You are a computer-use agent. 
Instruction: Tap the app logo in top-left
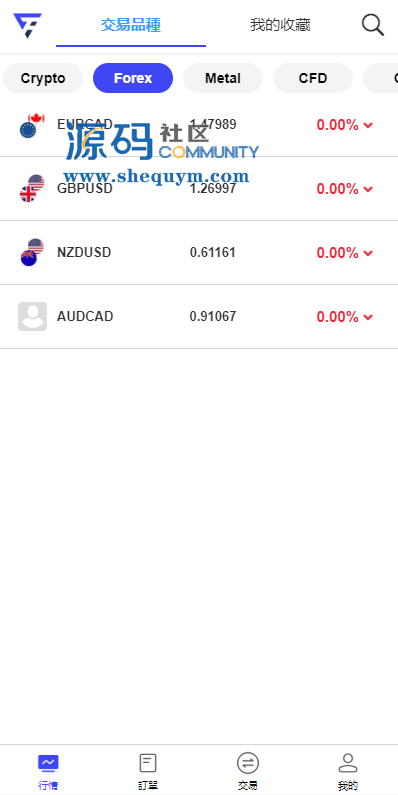pyautogui.click(x=27, y=25)
